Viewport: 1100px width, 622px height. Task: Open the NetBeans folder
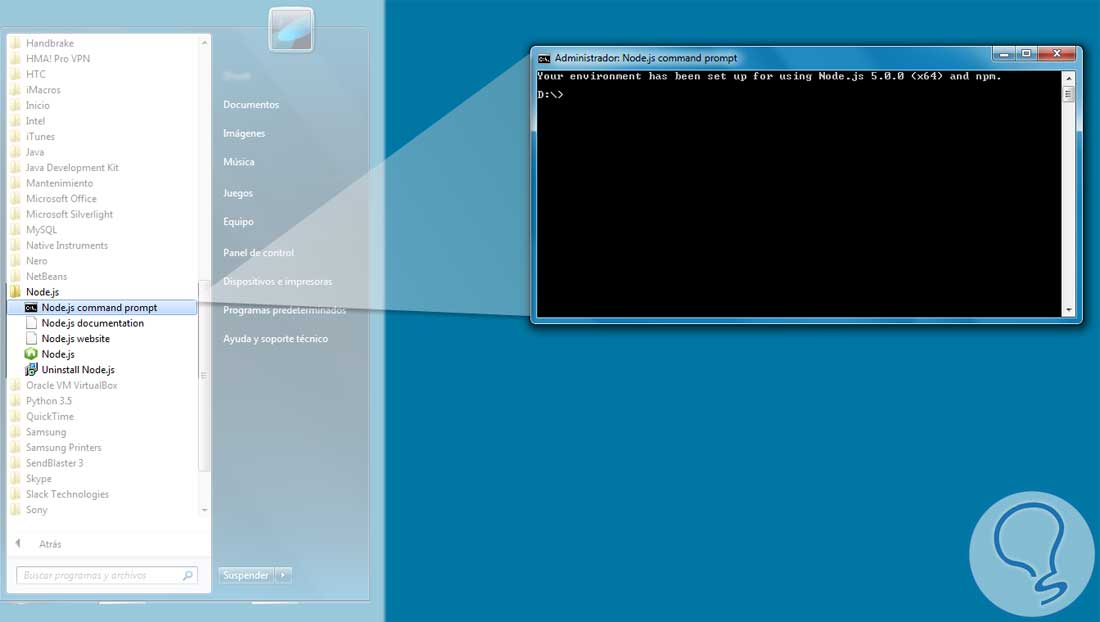(x=46, y=276)
